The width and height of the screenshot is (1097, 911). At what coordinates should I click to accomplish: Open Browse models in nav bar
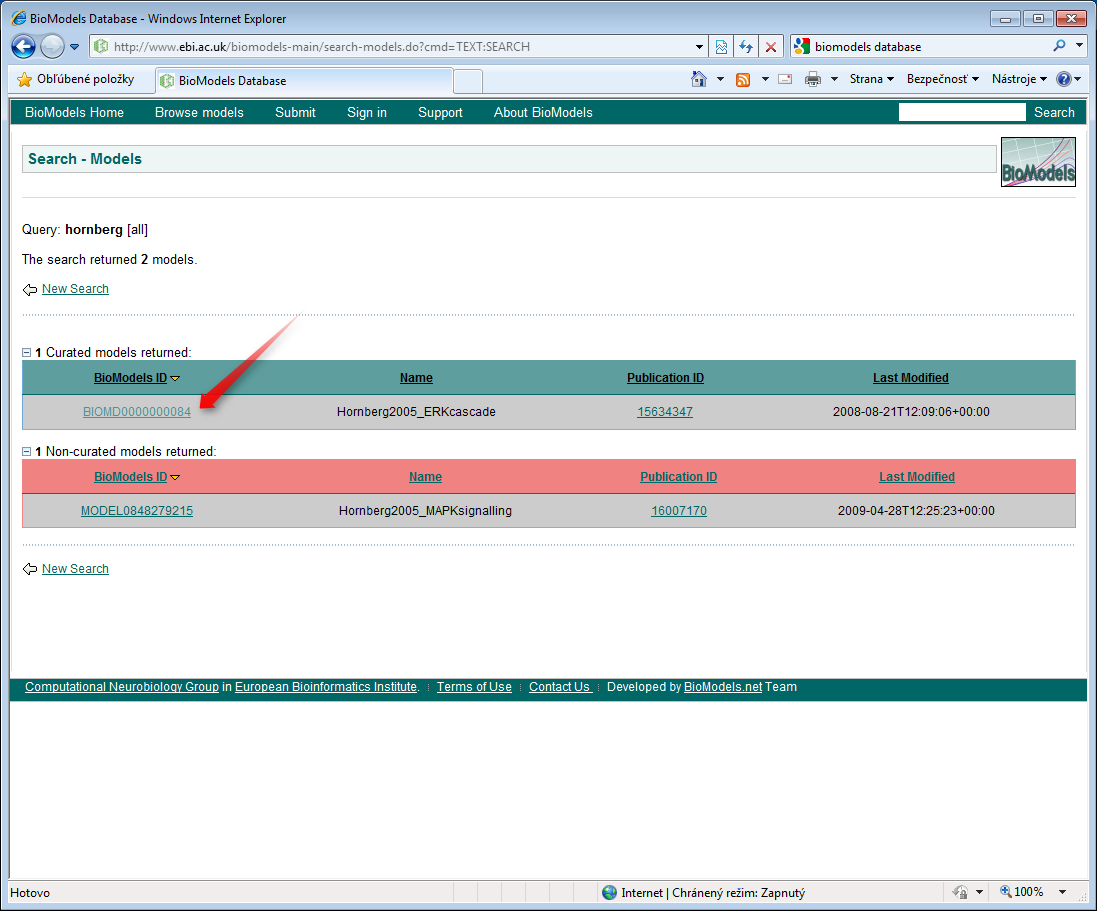pyautogui.click(x=199, y=113)
